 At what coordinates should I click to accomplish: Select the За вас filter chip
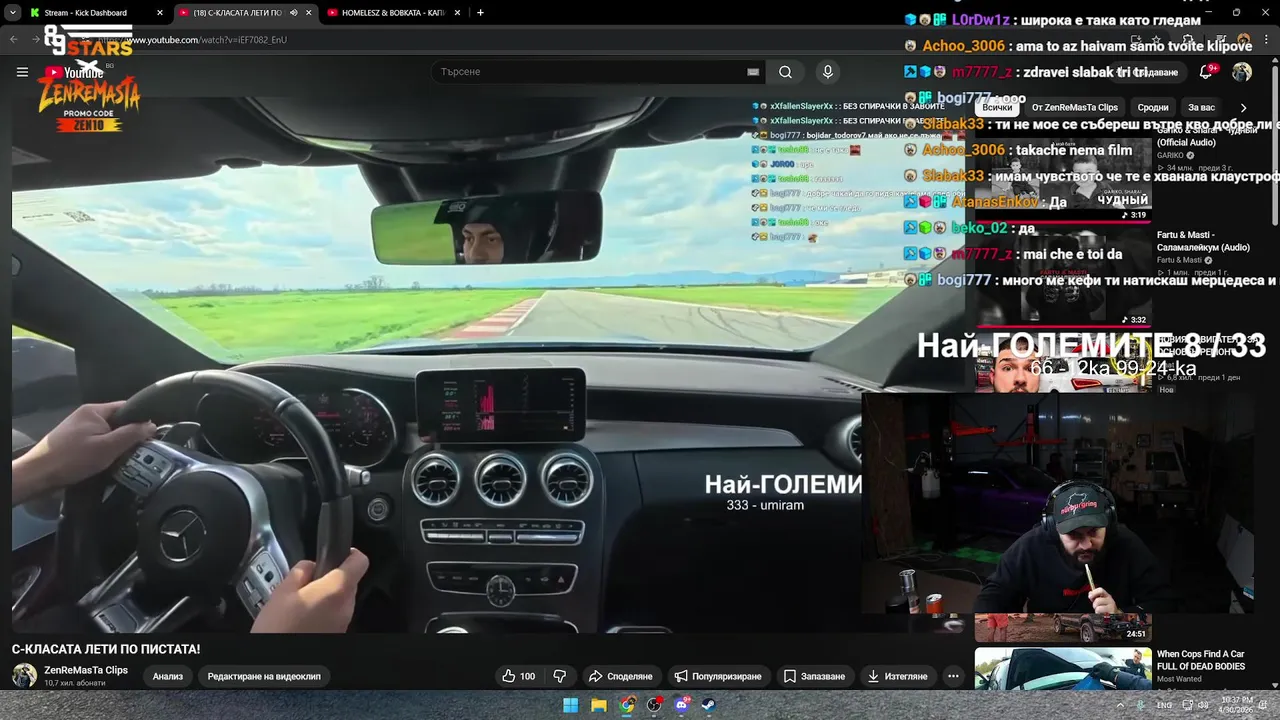pyautogui.click(x=1201, y=107)
